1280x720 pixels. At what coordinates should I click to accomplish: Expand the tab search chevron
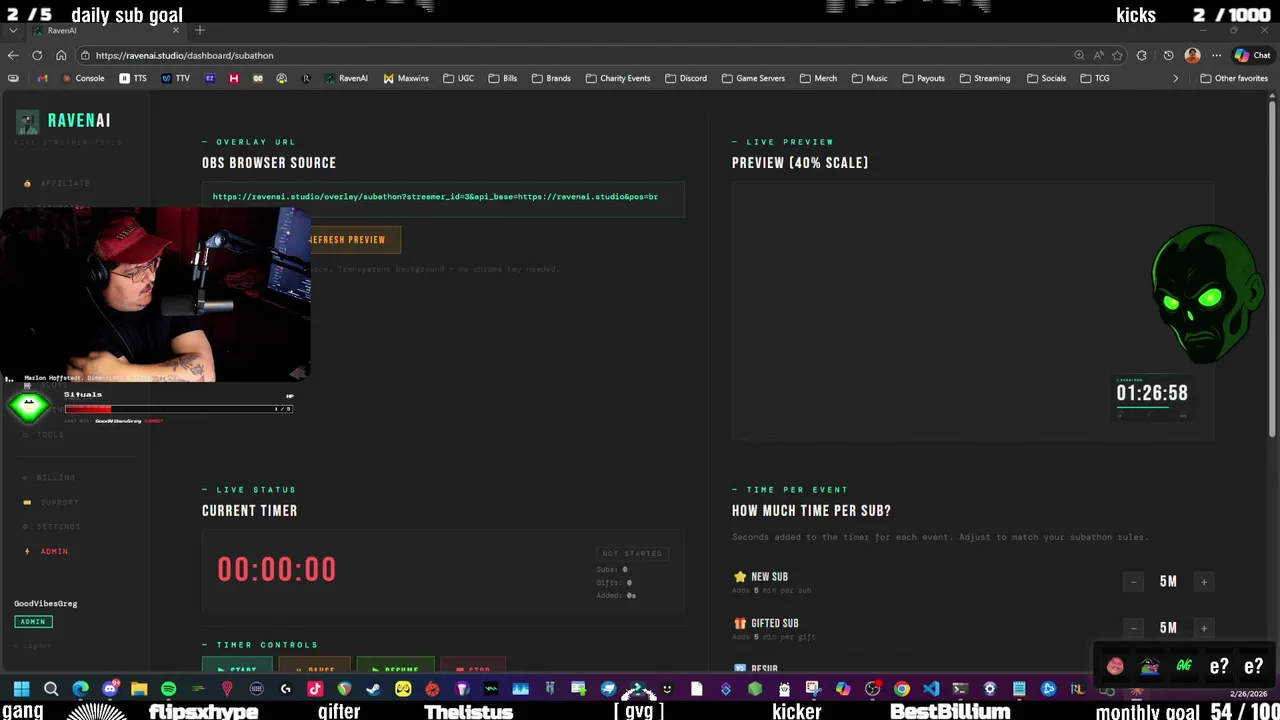coord(12,30)
